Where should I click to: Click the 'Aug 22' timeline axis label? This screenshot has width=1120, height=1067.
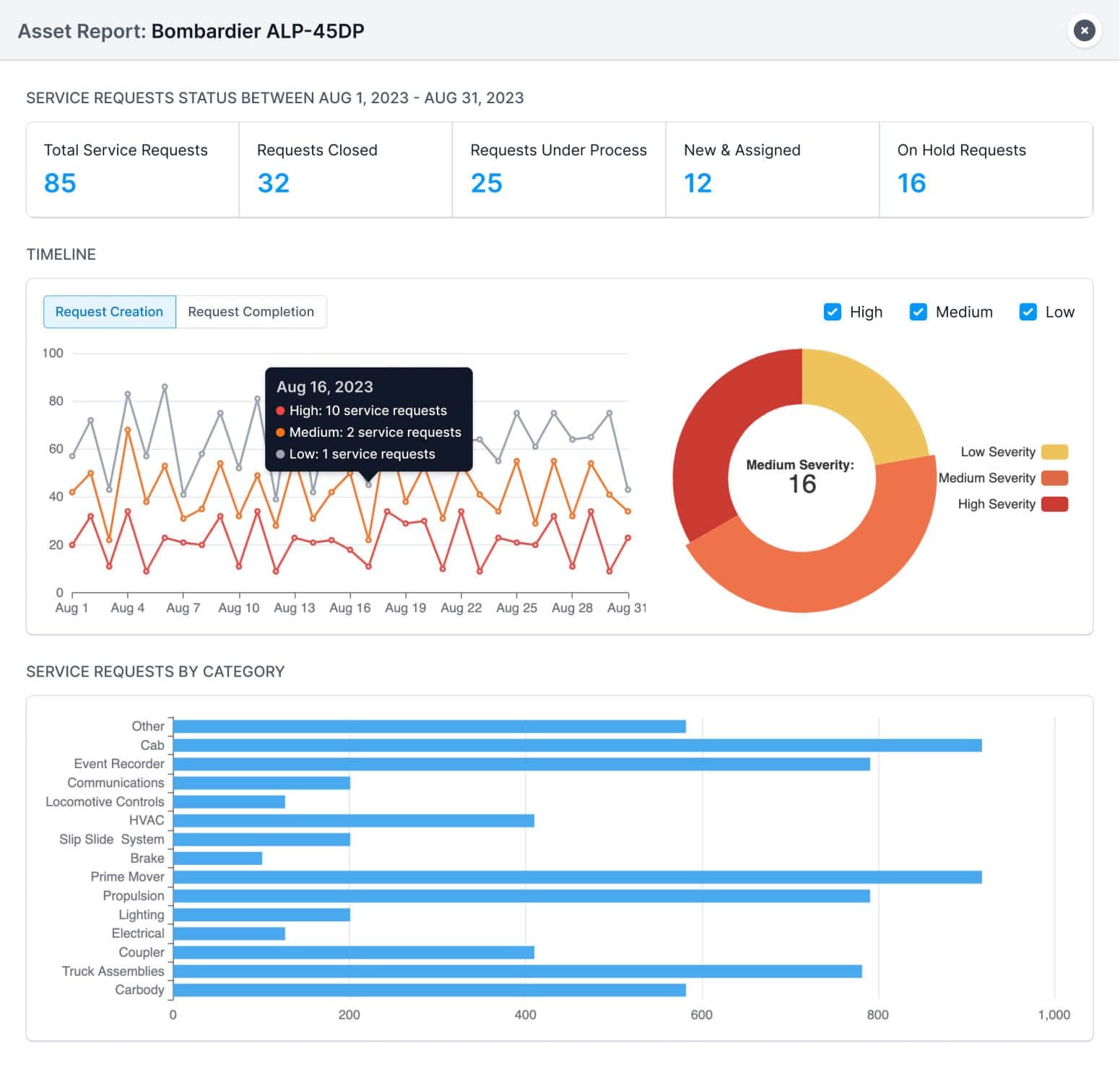[x=461, y=608]
